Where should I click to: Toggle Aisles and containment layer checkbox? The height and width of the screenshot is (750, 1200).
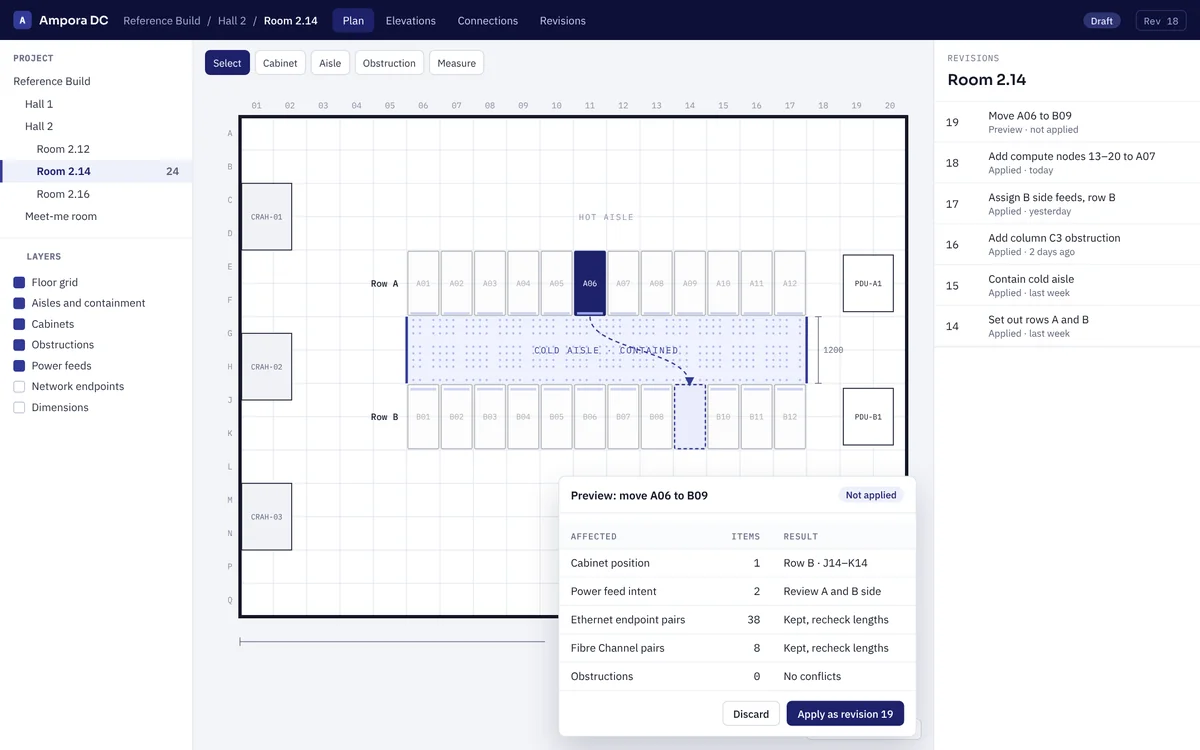point(19,303)
